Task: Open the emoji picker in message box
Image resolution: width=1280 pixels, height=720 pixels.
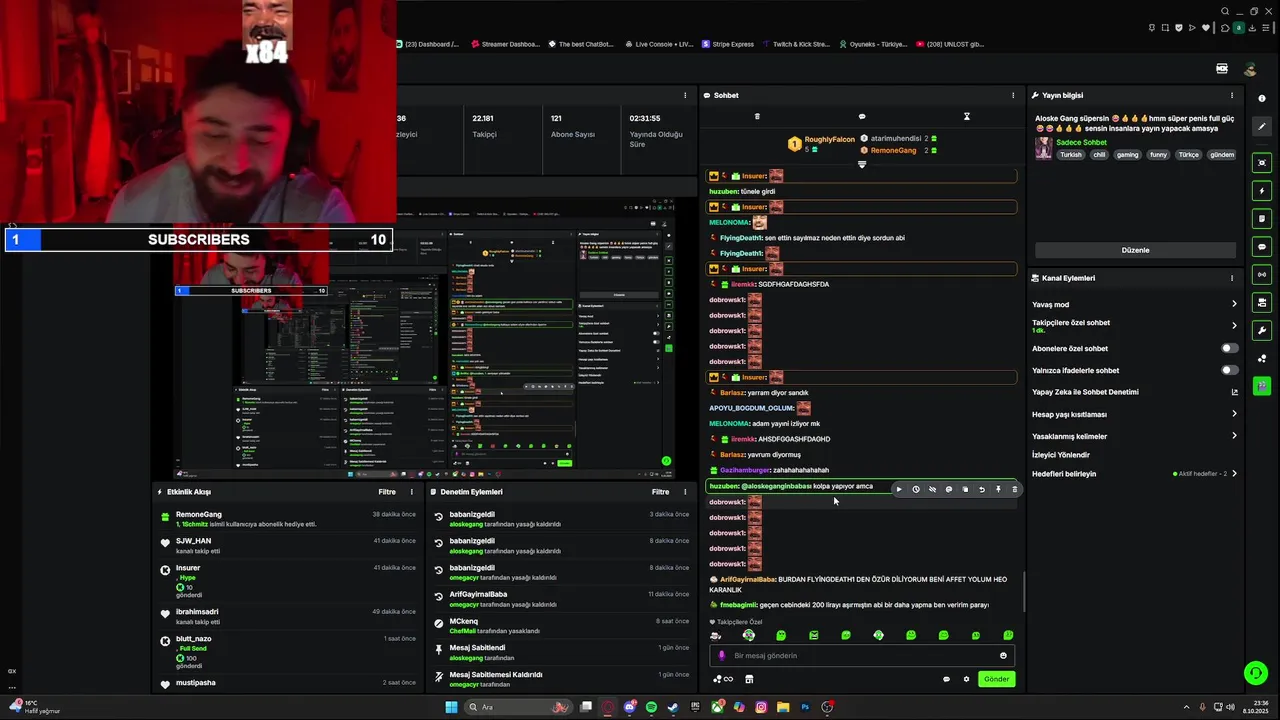Action: [1003, 656]
